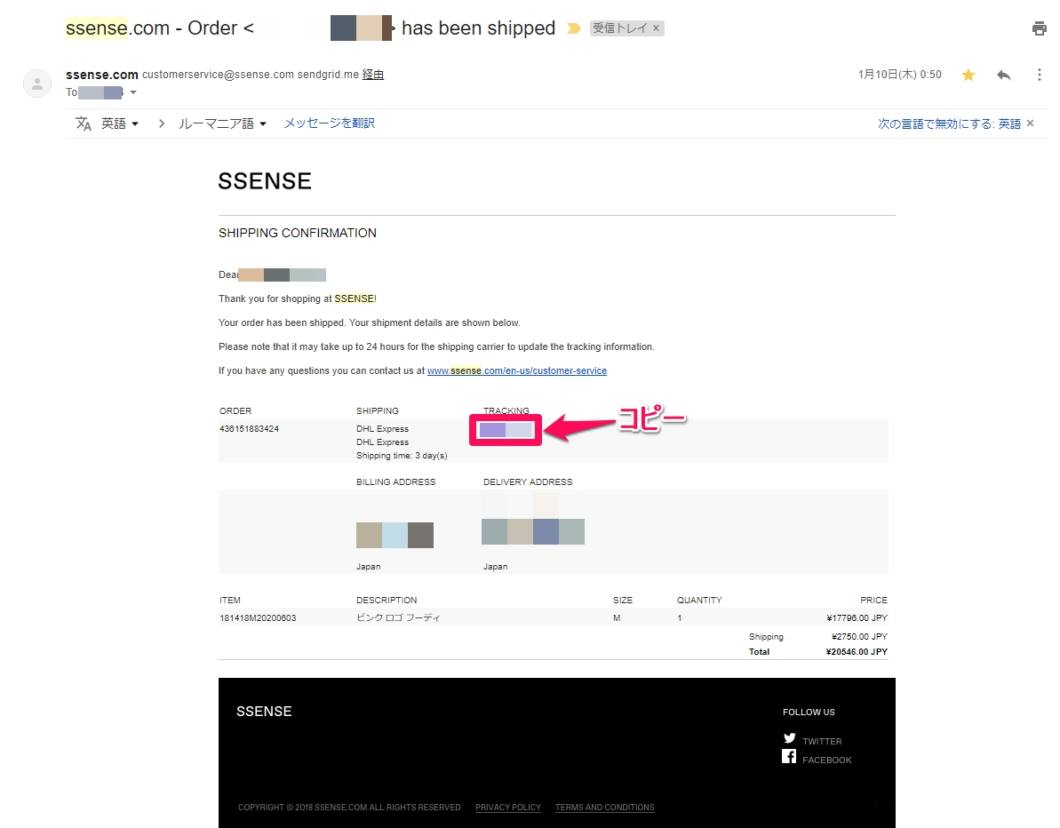Open the more options three-dot menu
This screenshot has height=828, width=1060.
[1039, 74]
